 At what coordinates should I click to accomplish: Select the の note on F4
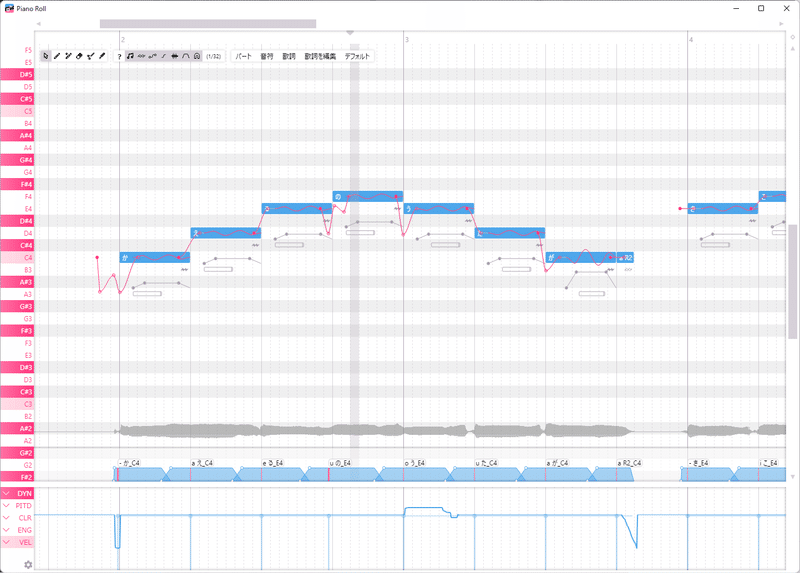[x=368, y=196]
